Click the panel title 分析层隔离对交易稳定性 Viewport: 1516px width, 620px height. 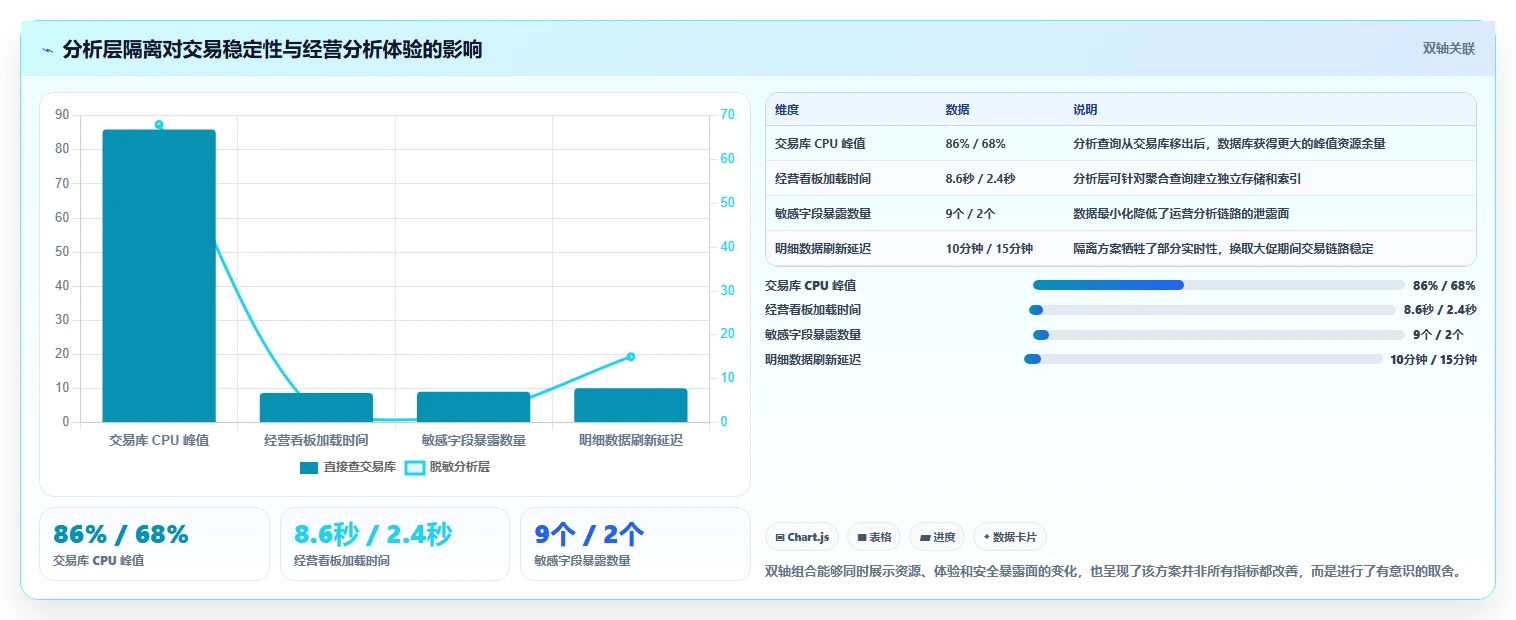(272, 49)
